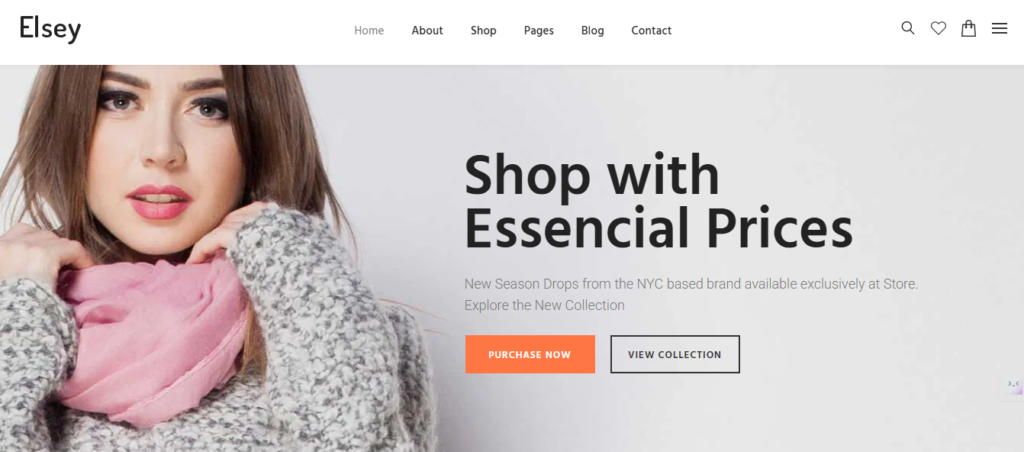
Task: Open the Blog navigation item
Action: [x=592, y=31]
